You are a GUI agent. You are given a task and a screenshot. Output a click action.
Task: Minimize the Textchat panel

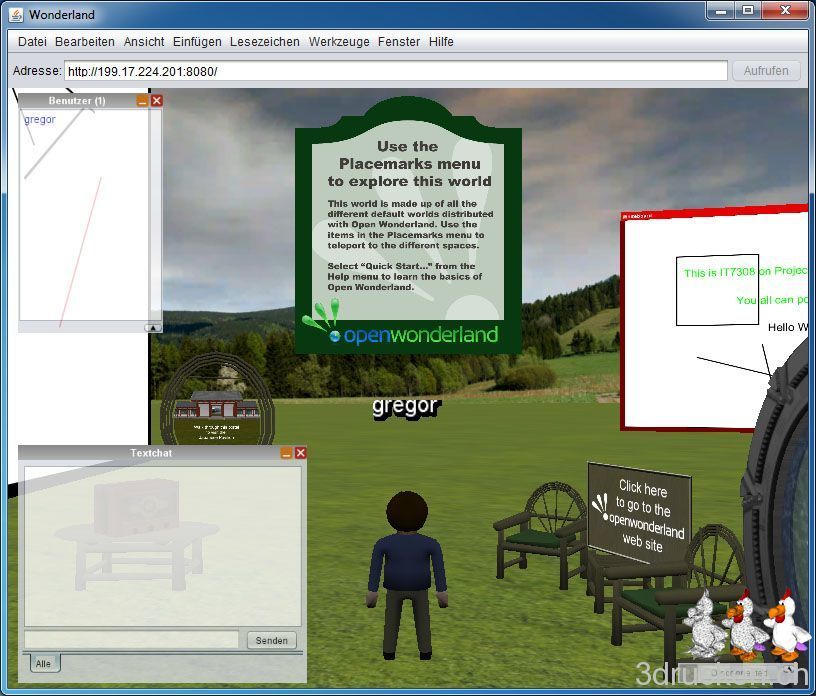tap(286, 453)
